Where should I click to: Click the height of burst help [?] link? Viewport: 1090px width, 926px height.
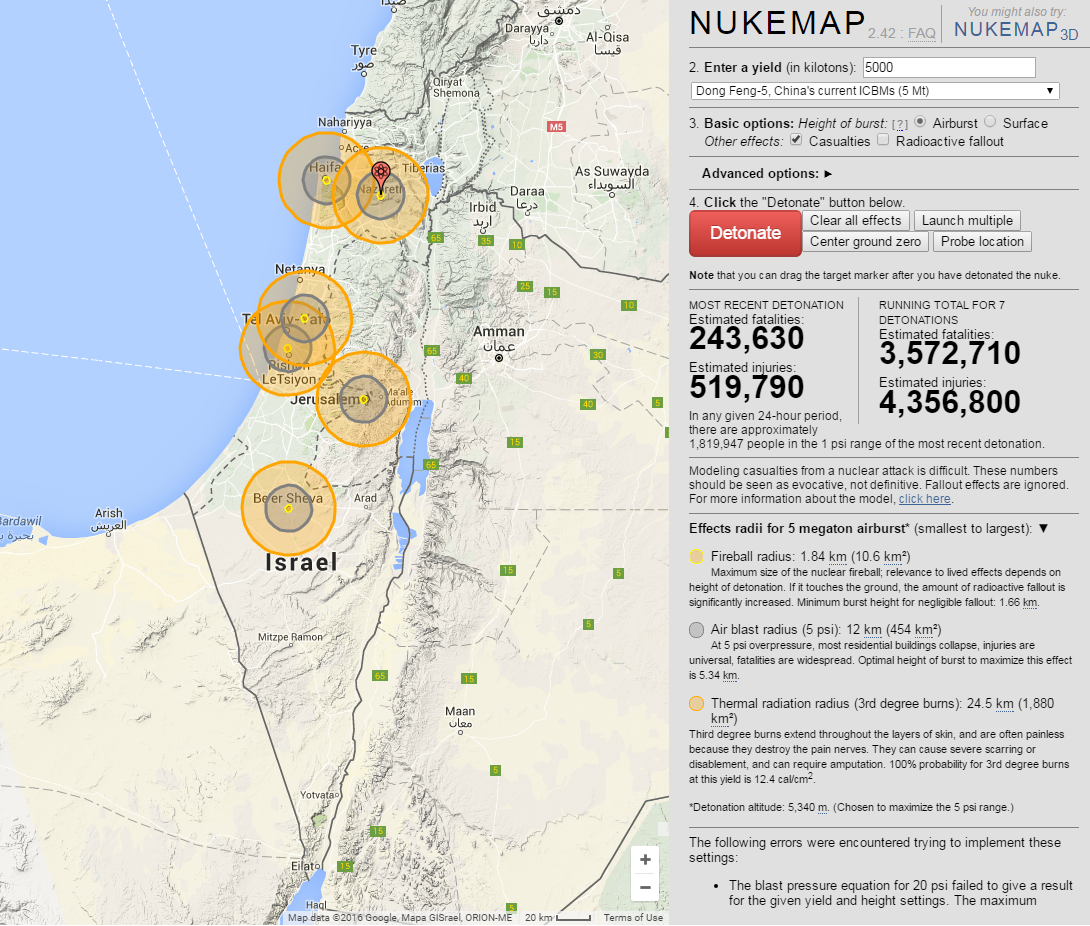point(900,124)
